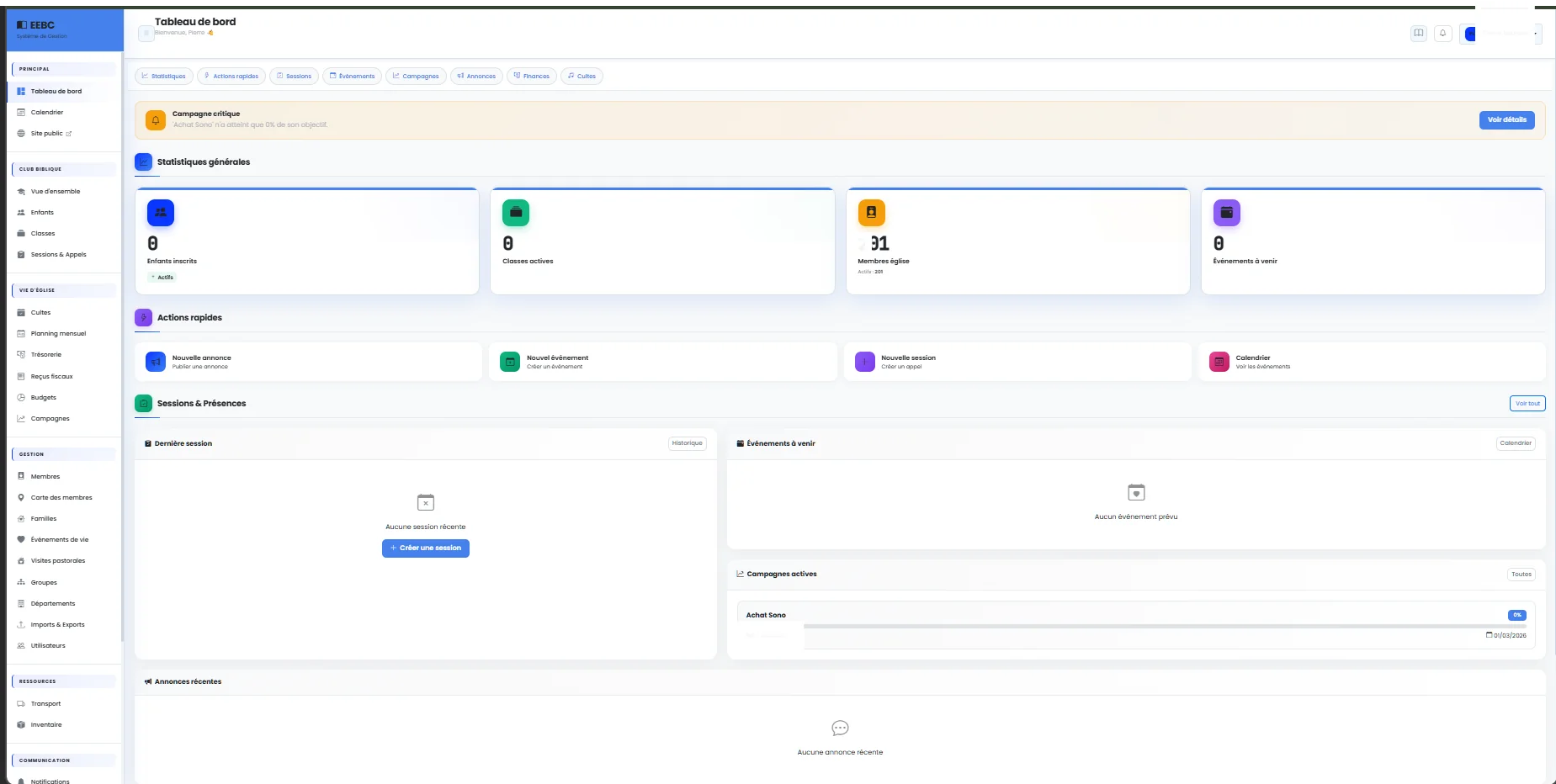
Task: Click the 0% badge on Achat Sono
Action: pos(1517,615)
